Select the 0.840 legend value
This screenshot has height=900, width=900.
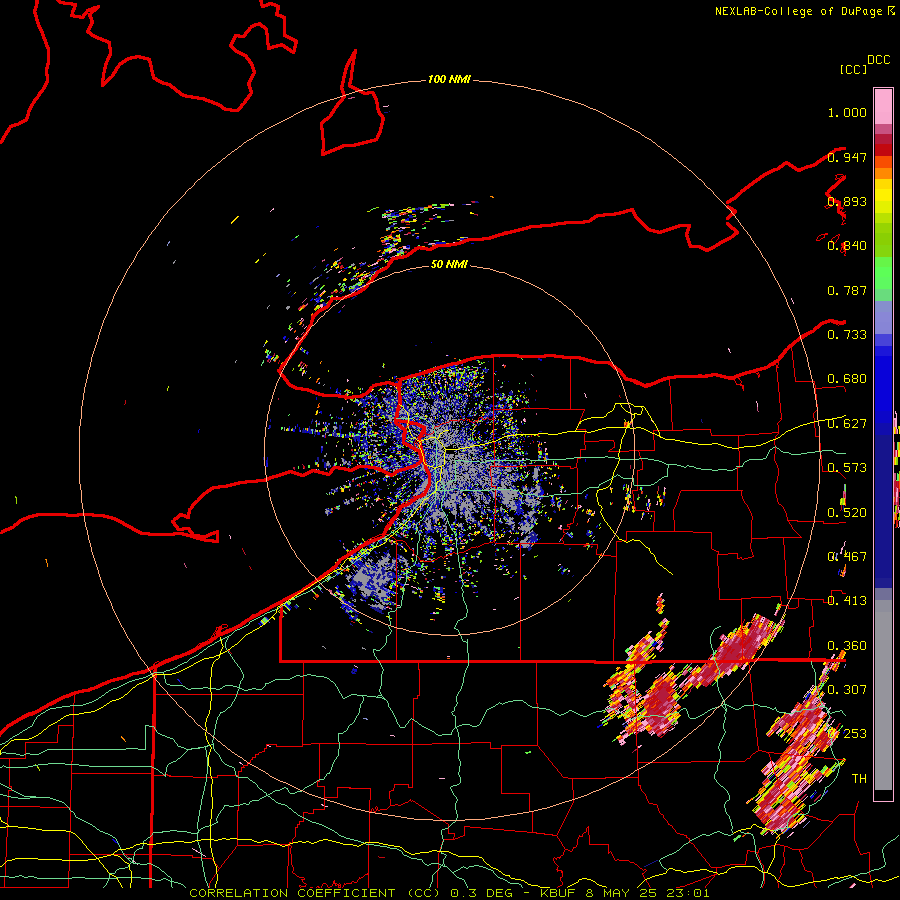(x=847, y=246)
